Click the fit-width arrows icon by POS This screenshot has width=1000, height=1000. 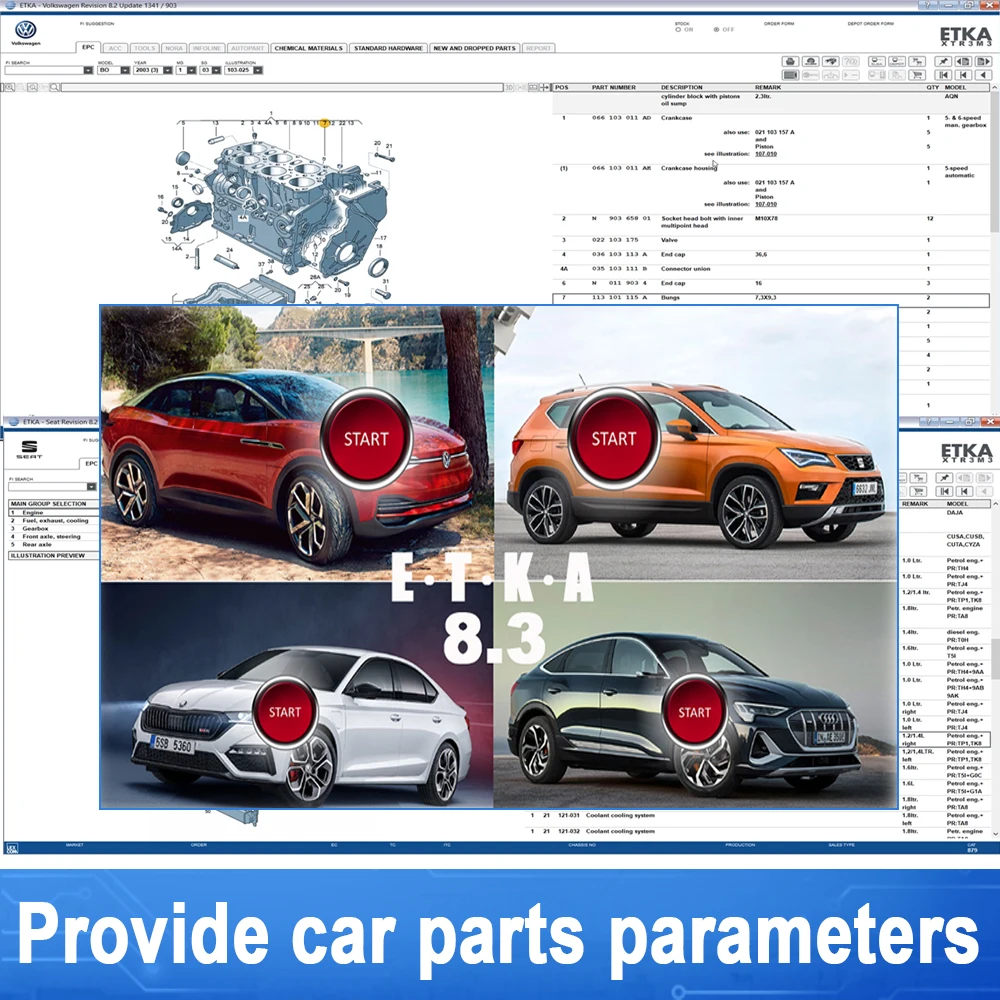coord(544,87)
